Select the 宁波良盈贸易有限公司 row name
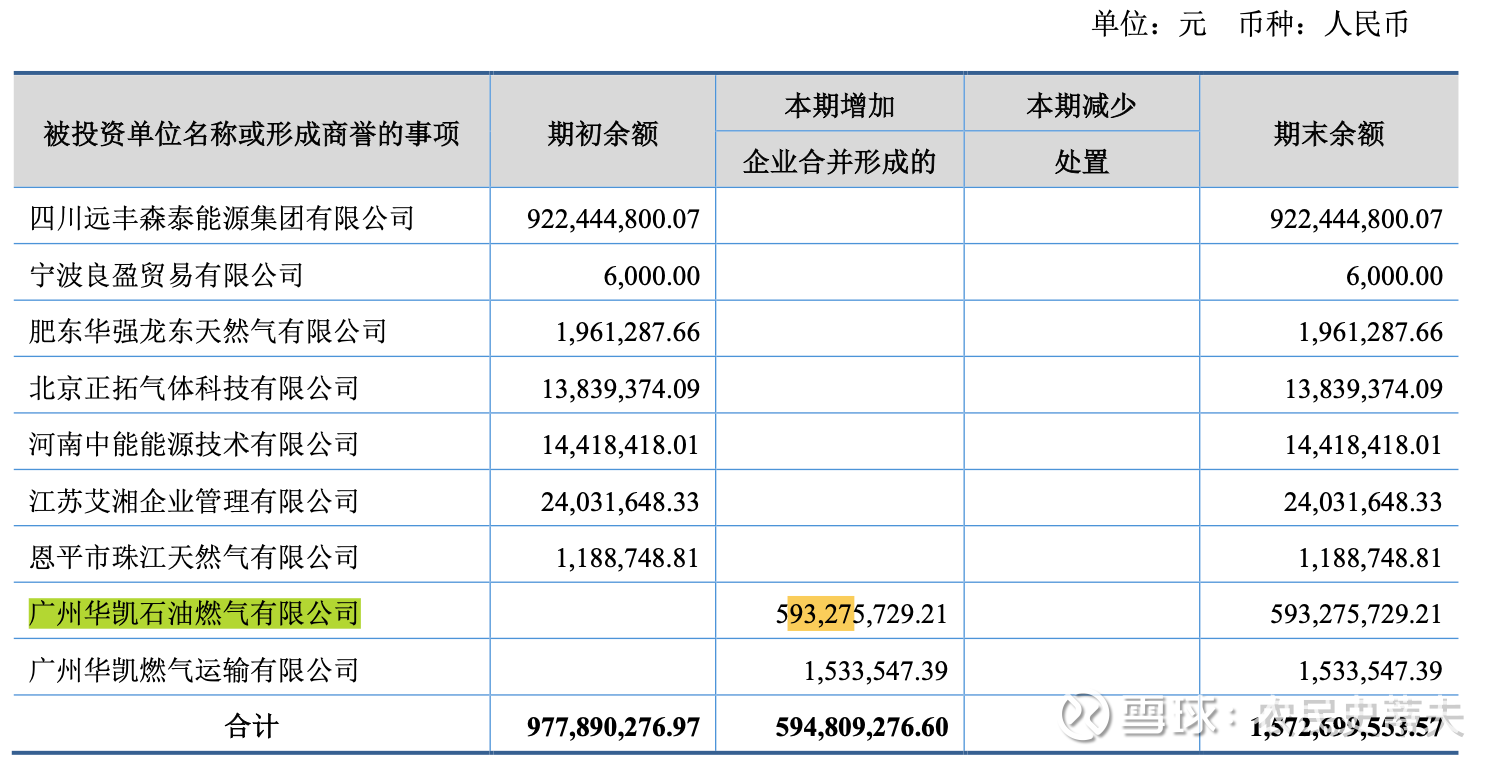Viewport: 1508px width, 764px height. pos(166,275)
